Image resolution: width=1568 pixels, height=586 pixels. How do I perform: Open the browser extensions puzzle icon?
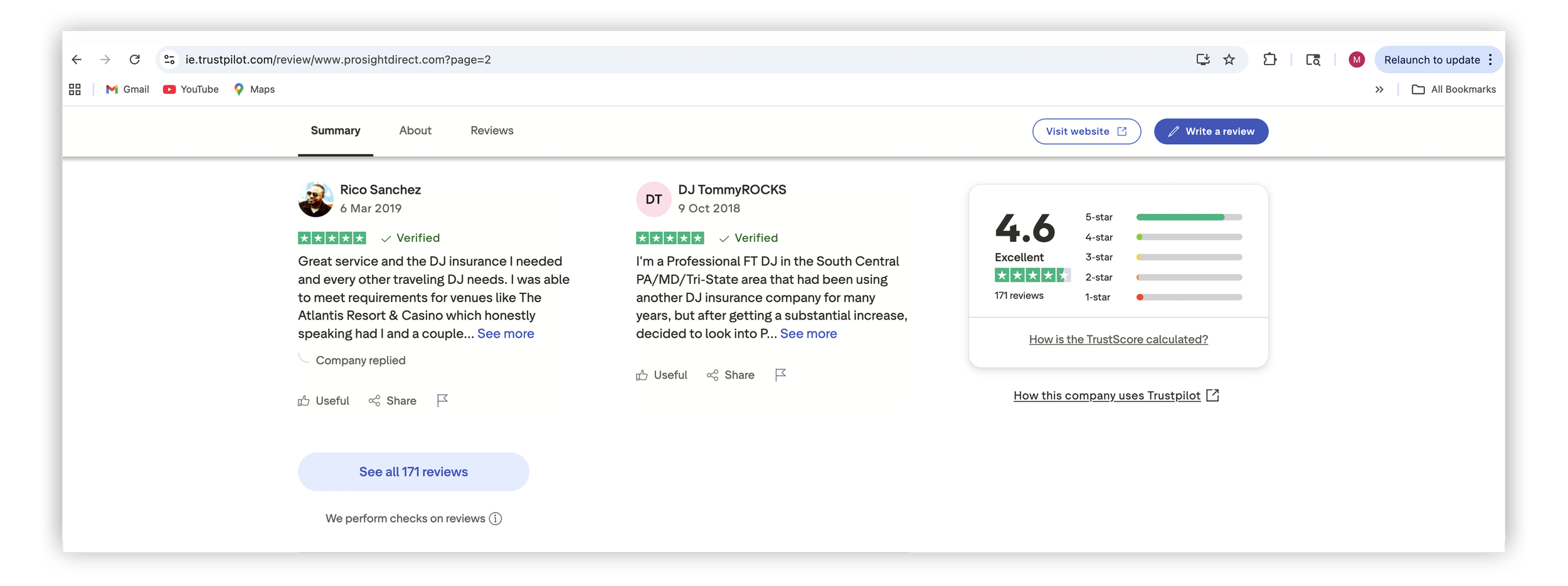(1270, 60)
